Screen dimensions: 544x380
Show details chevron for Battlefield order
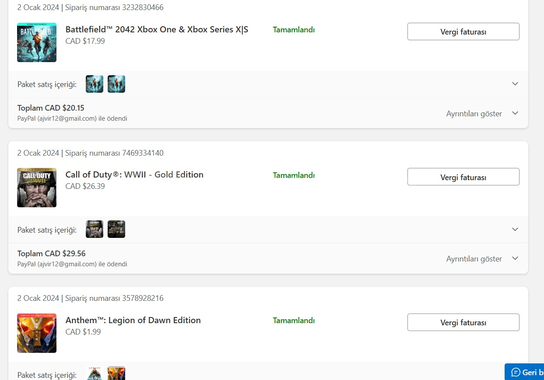(515, 113)
